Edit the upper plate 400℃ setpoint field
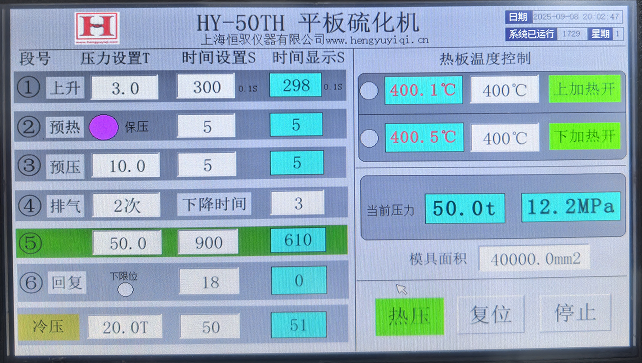This screenshot has height=363, width=642. (505, 89)
